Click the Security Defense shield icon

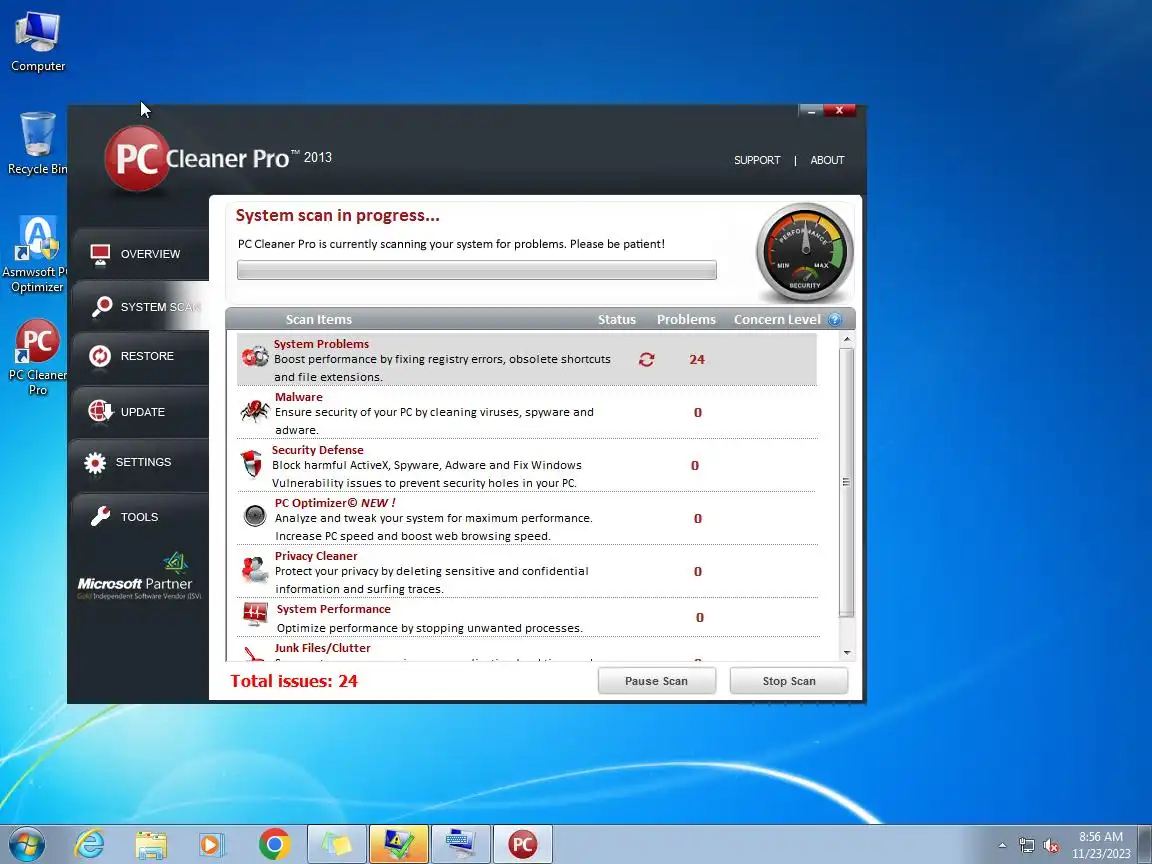[251, 464]
